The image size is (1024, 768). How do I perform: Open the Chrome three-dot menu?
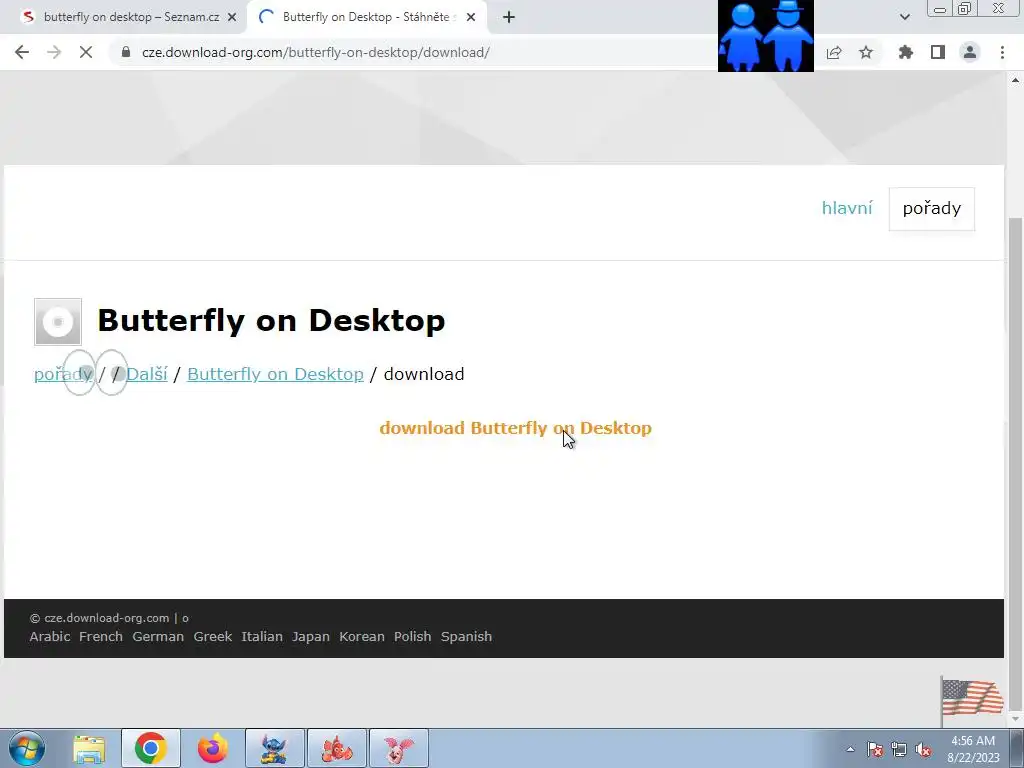coord(1002,52)
